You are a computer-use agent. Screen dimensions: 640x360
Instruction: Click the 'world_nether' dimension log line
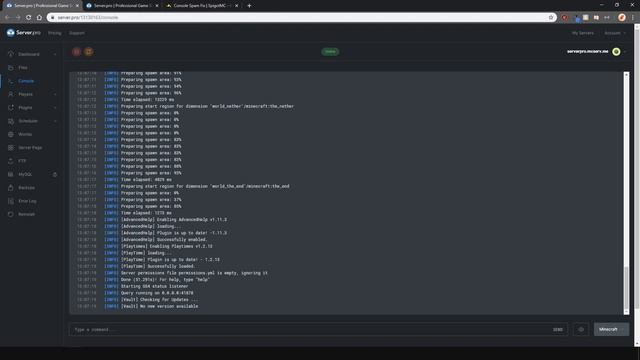pyautogui.click(x=207, y=107)
